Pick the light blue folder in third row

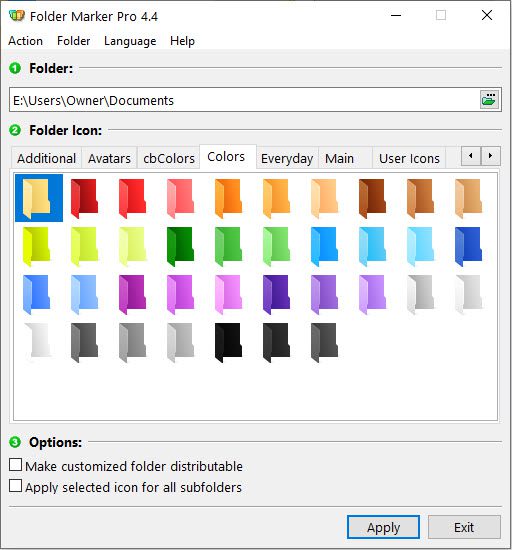click(x=84, y=294)
